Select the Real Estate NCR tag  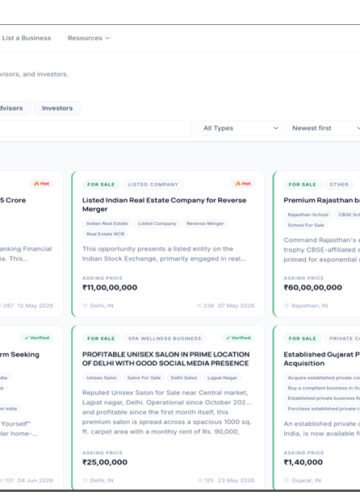click(105, 234)
